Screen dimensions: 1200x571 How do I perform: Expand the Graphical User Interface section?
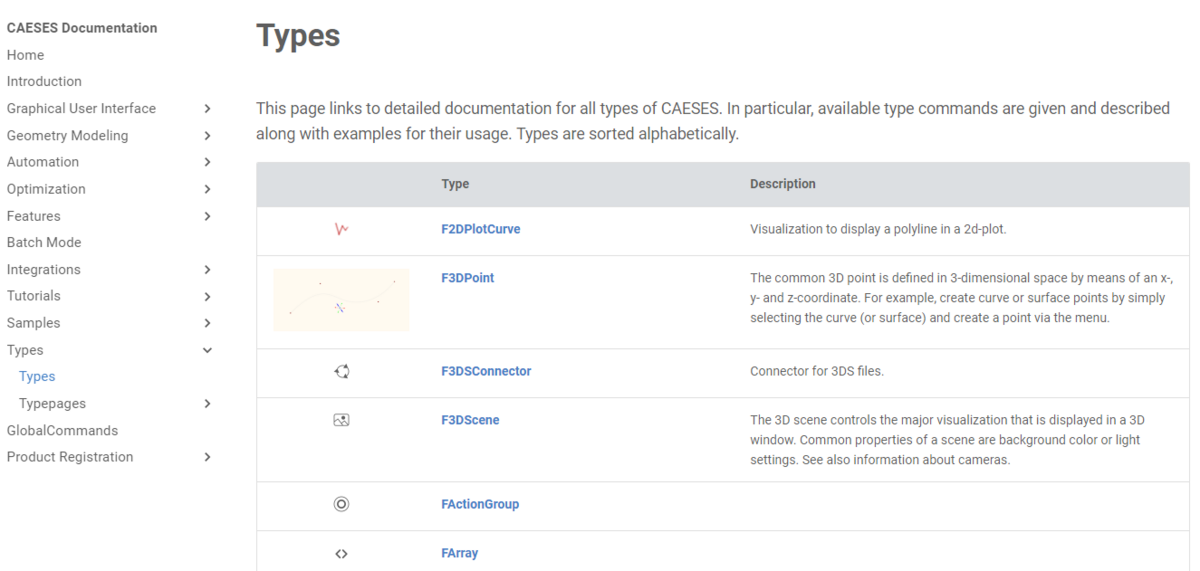207,108
